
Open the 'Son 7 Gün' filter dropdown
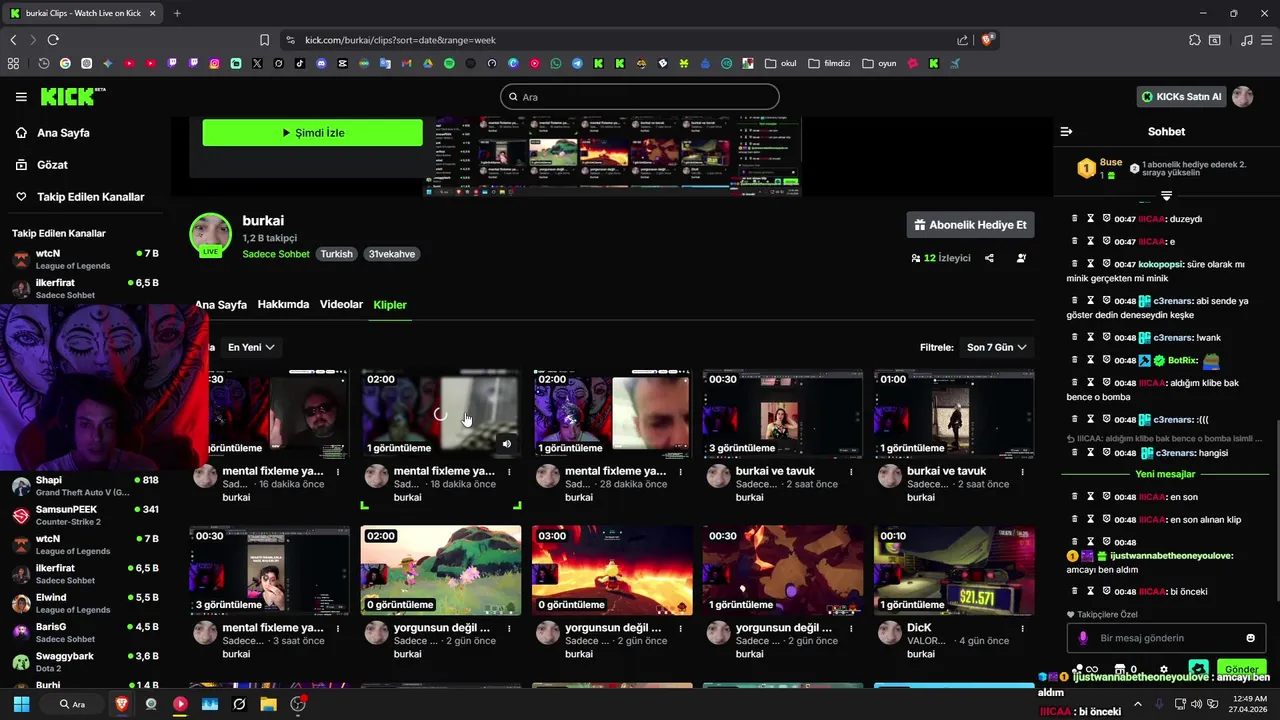point(996,347)
